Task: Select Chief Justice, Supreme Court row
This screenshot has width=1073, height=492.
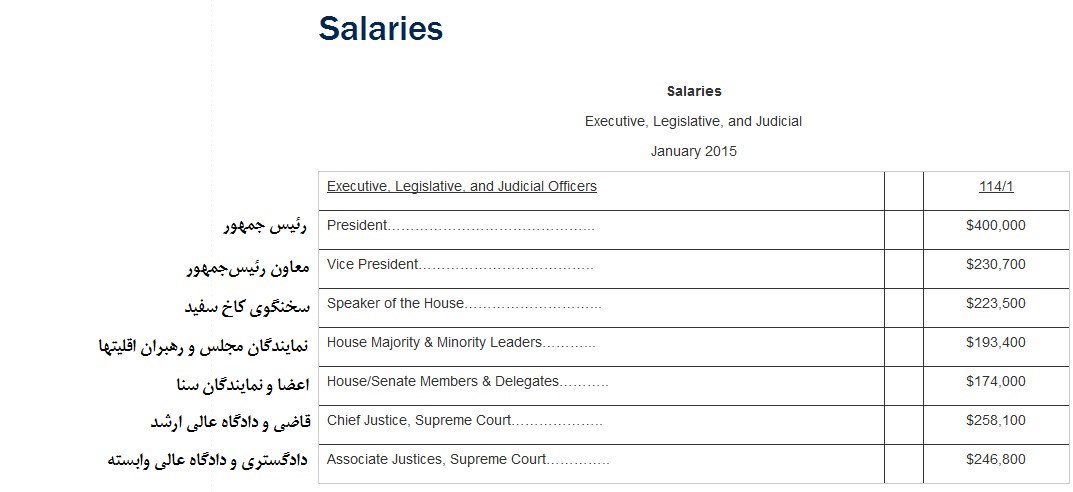Action: (419, 421)
